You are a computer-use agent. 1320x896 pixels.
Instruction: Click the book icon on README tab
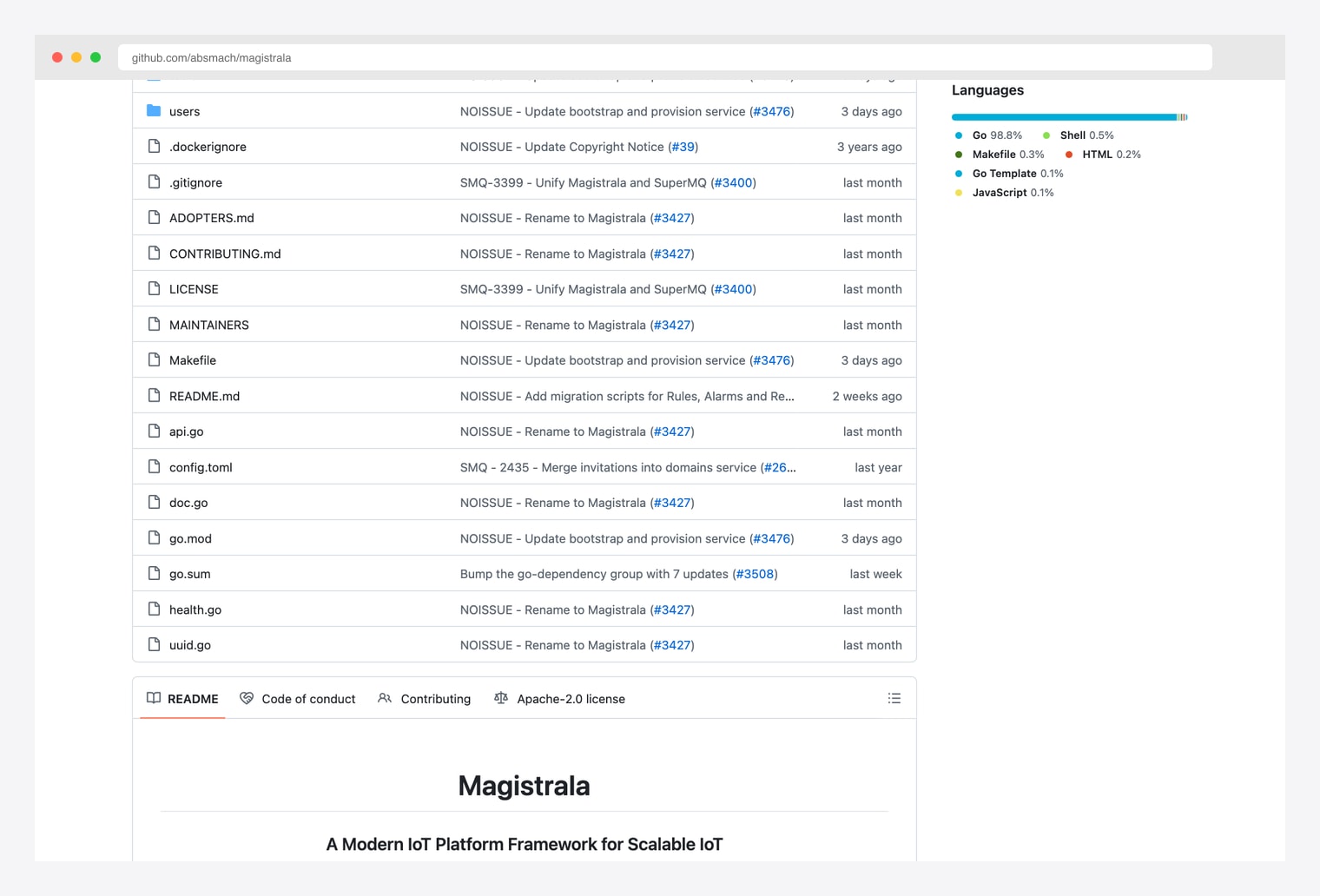click(154, 698)
